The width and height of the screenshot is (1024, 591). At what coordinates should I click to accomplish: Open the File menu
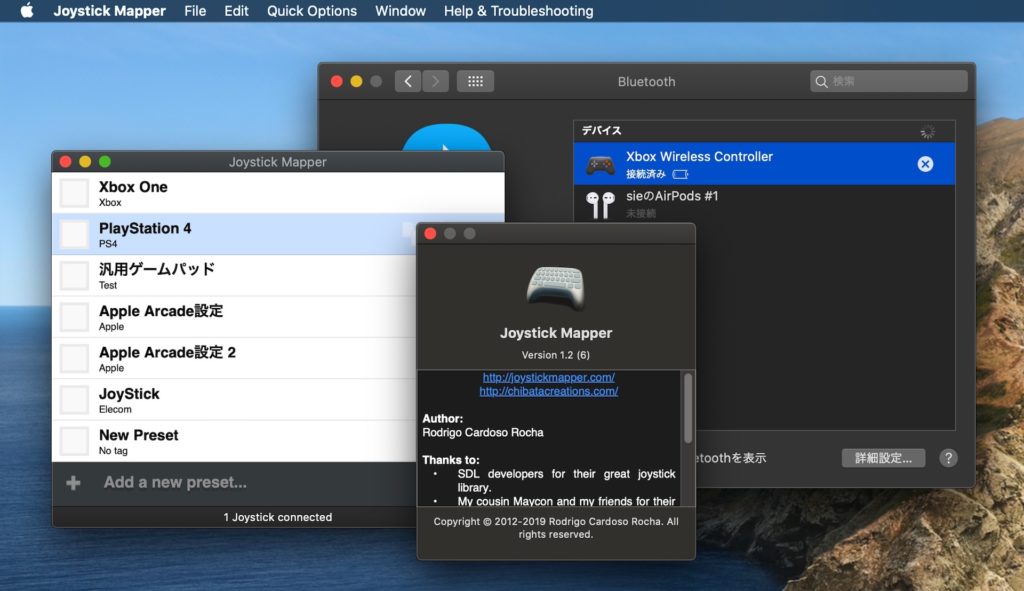coord(195,11)
